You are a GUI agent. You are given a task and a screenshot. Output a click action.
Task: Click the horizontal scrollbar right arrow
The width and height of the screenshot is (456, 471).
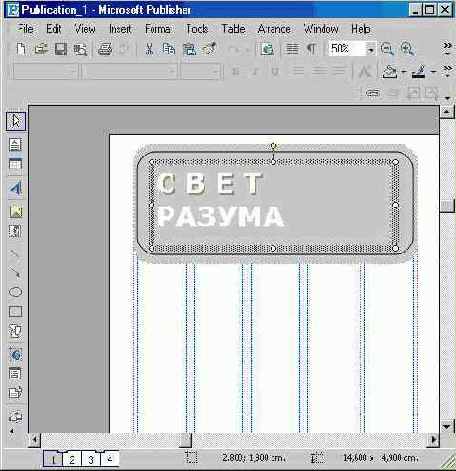click(433, 440)
